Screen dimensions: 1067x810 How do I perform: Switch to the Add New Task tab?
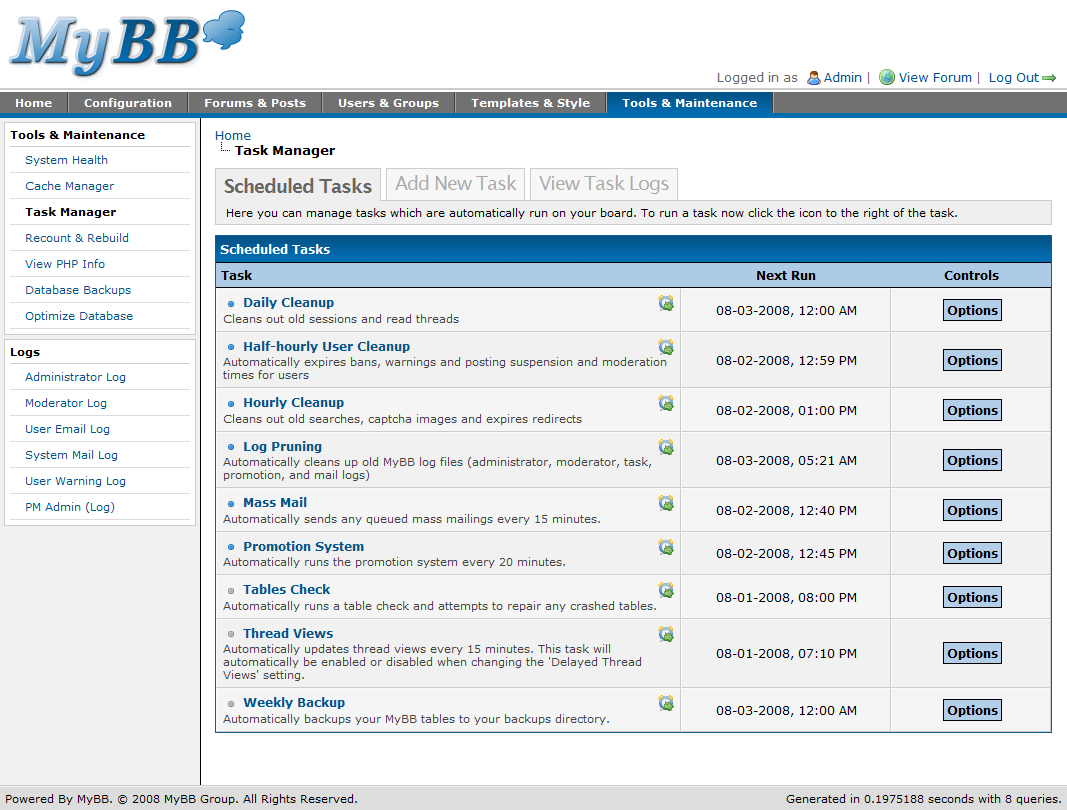(x=455, y=184)
